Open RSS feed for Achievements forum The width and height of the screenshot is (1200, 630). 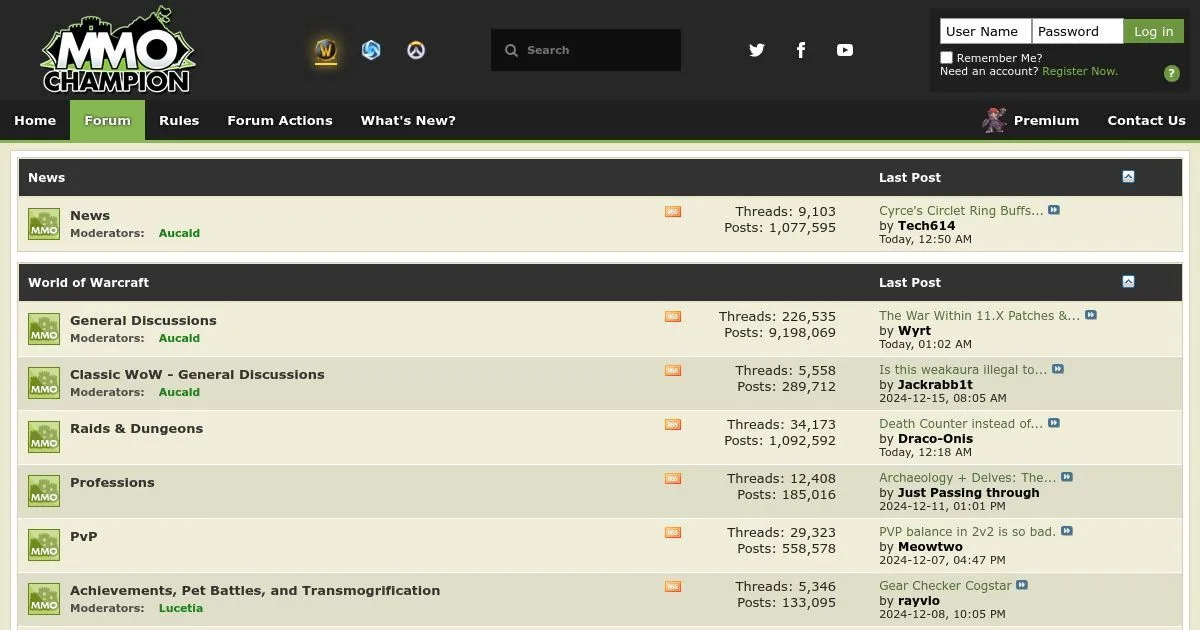point(673,586)
